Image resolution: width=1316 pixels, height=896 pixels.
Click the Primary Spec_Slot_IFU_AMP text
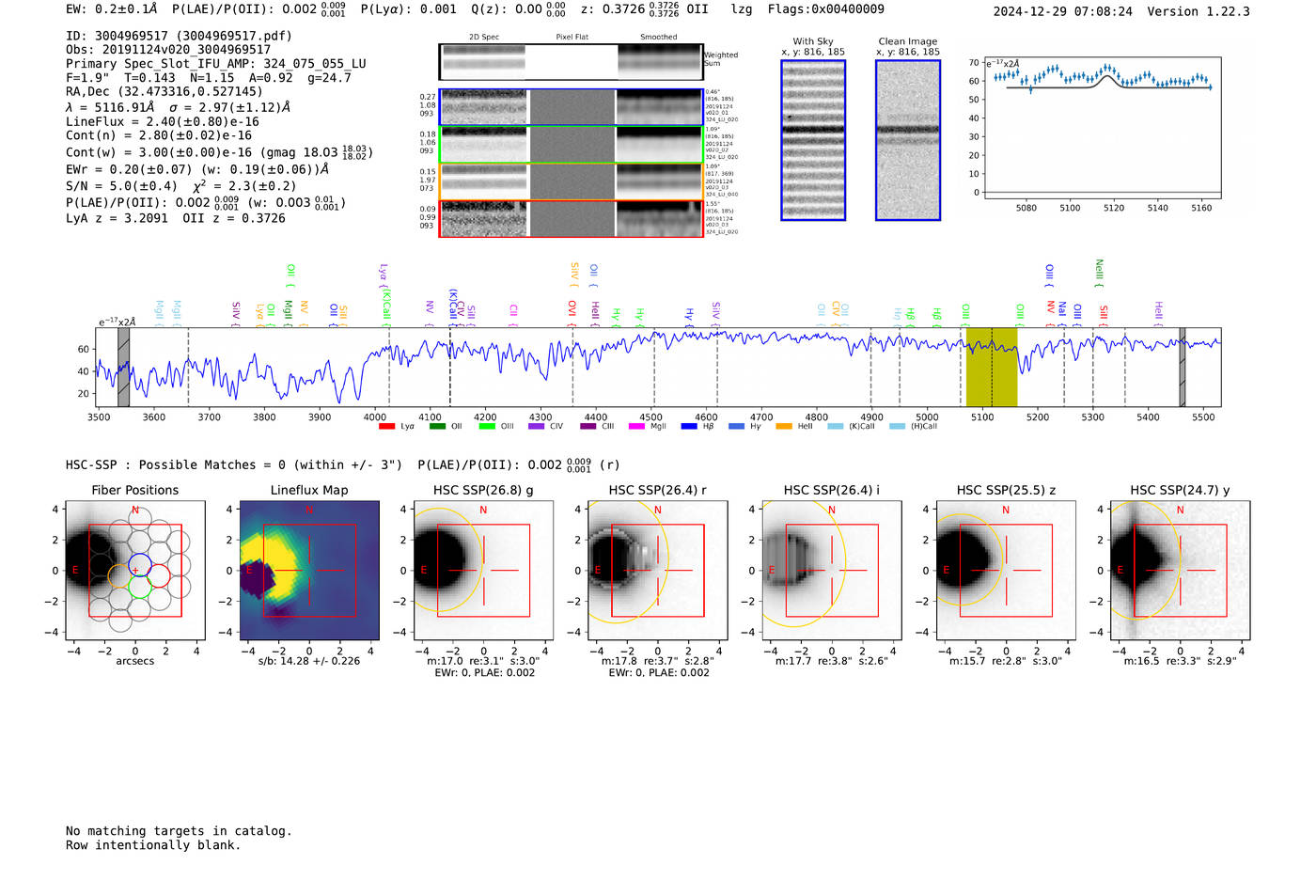[x=216, y=64]
